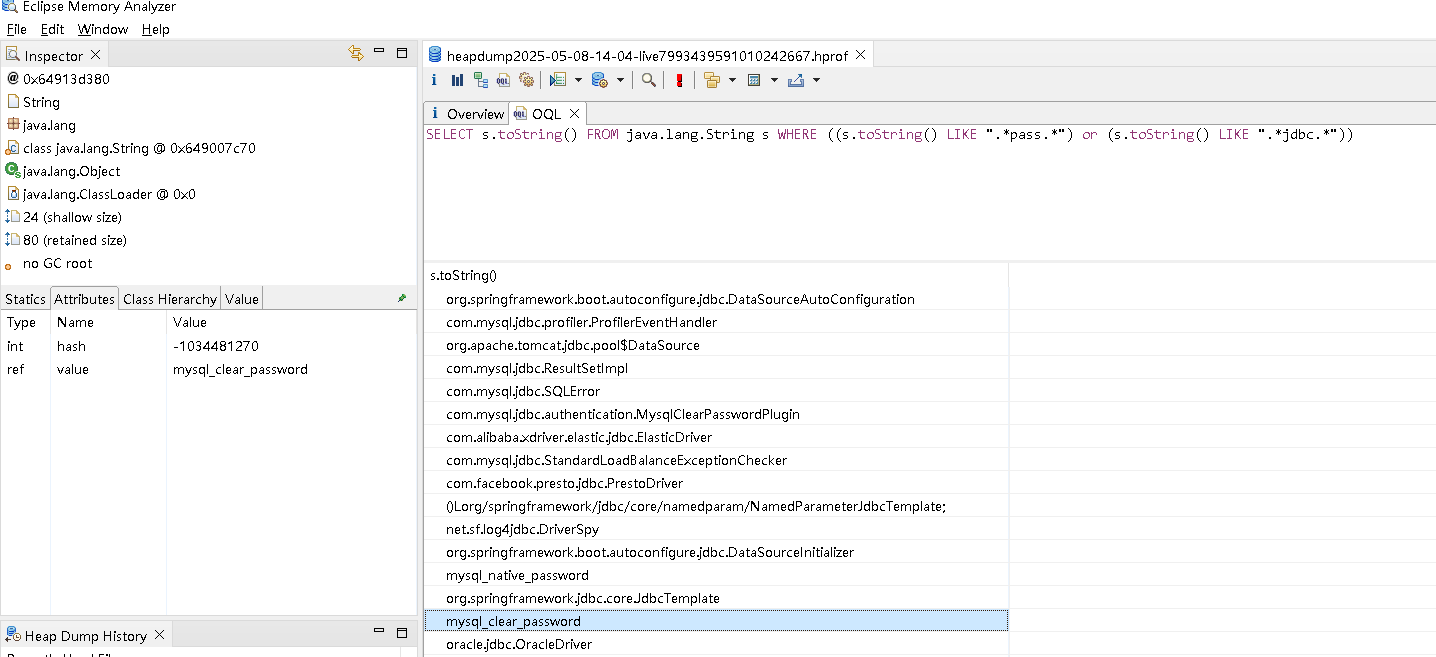Open the Edit menu

pyautogui.click(x=52, y=29)
